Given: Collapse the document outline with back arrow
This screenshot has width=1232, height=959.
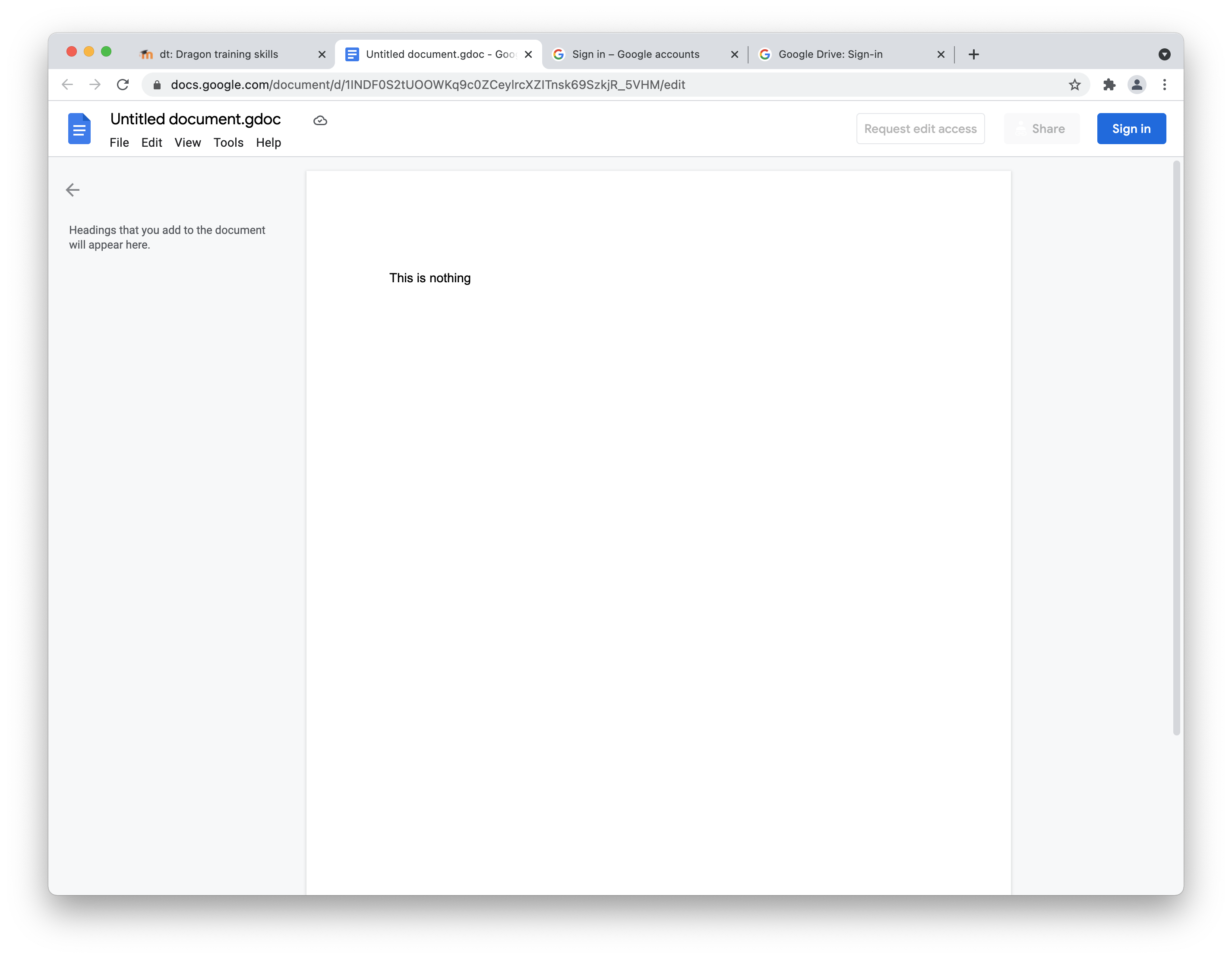Looking at the screenshot, I should [73, 189].
